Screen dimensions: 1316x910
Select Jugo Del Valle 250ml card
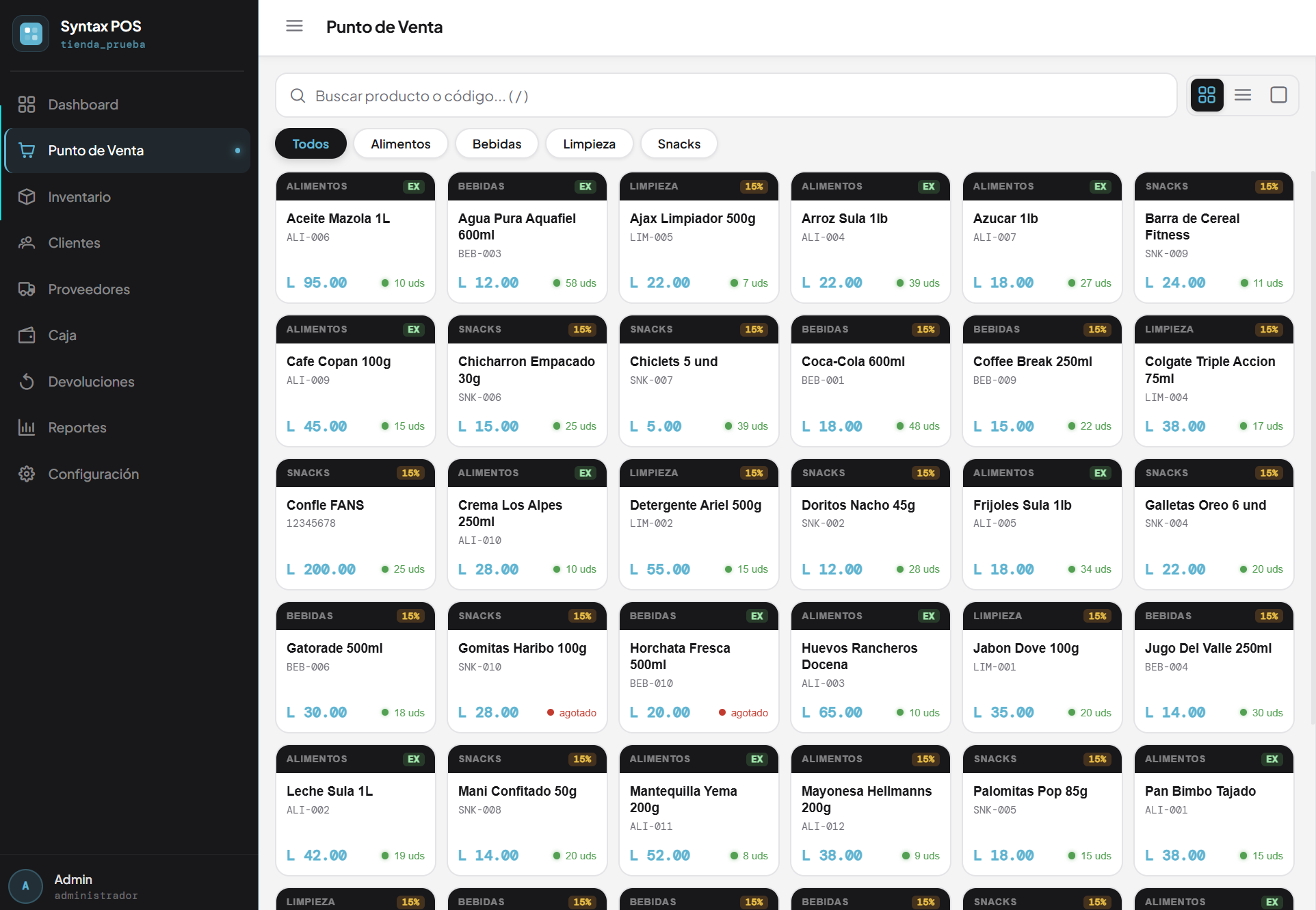point(1213,667)
